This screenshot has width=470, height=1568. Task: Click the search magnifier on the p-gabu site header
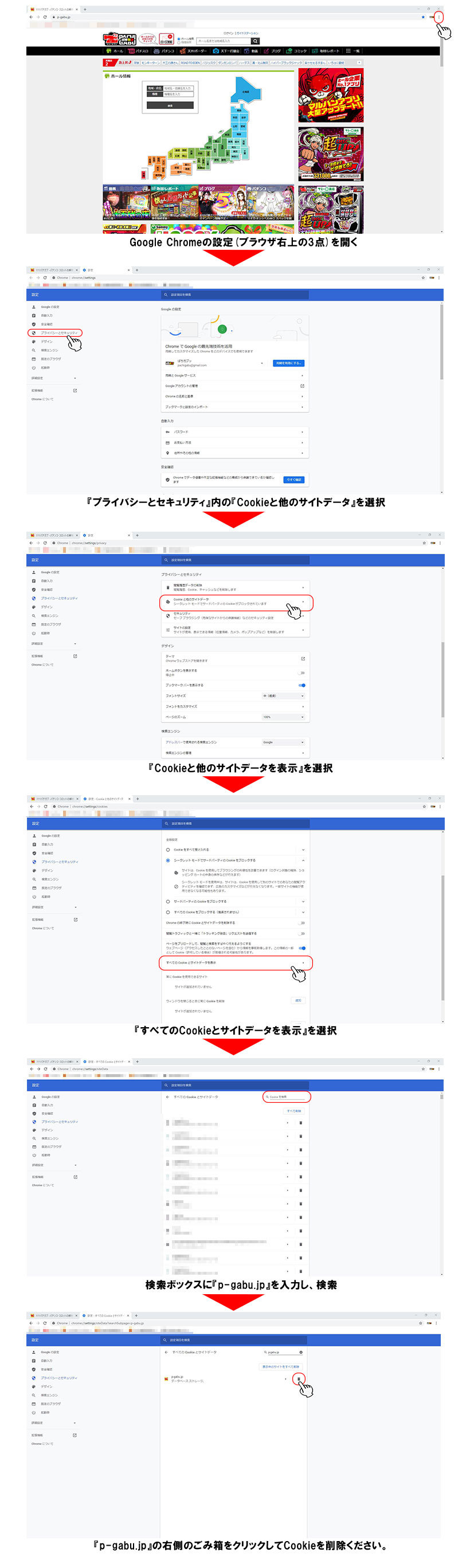255,41
